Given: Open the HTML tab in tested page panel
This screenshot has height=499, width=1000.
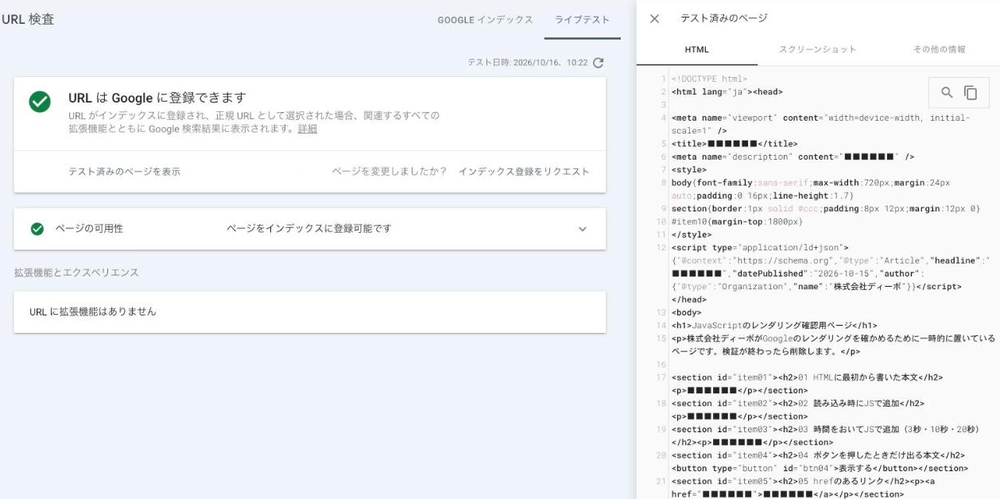Looking at the screenshot, I should (696, 49).
